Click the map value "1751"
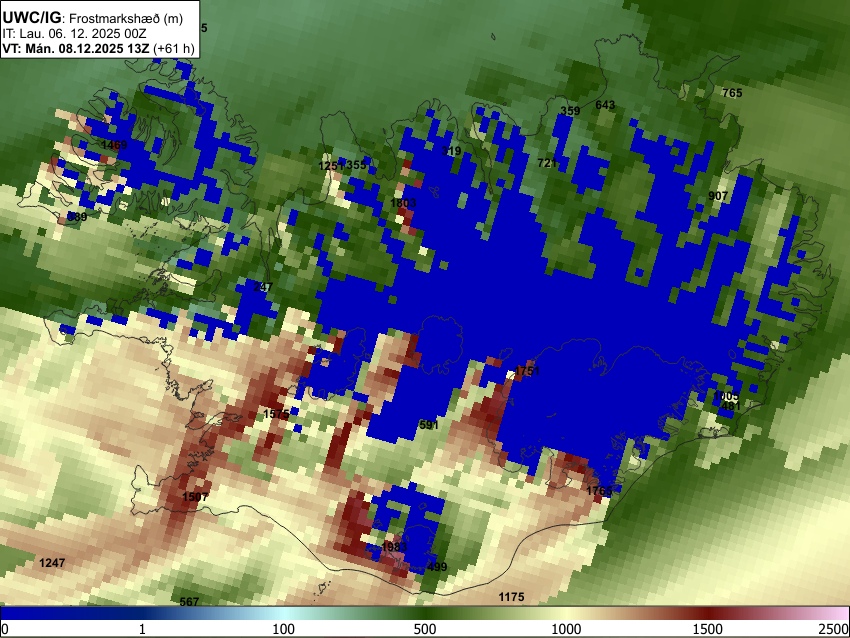Image resolution: width=850 pixels, height=638 pixels. click(527, 371)
